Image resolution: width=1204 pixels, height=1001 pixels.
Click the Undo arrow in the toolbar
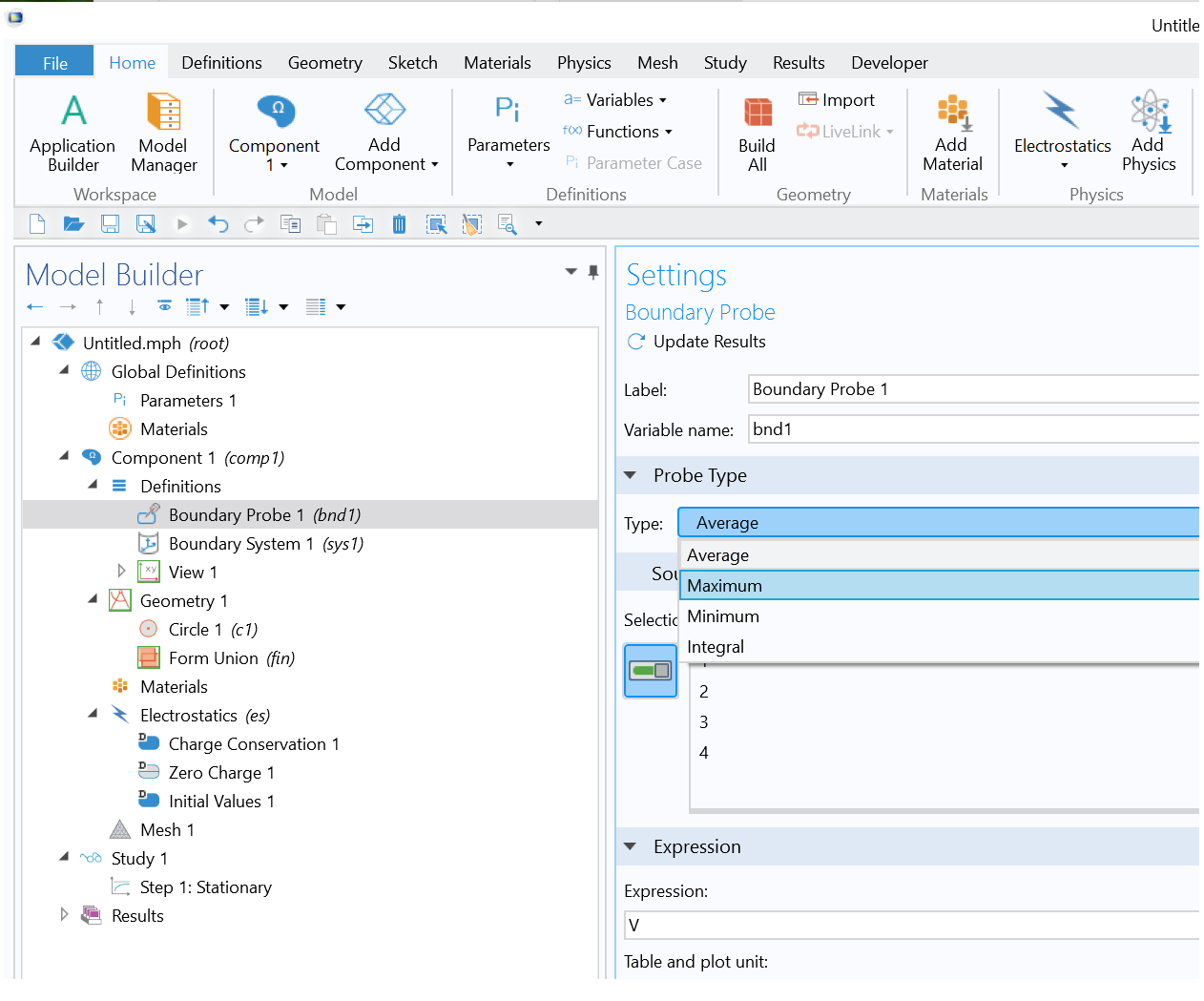point(218,224)
